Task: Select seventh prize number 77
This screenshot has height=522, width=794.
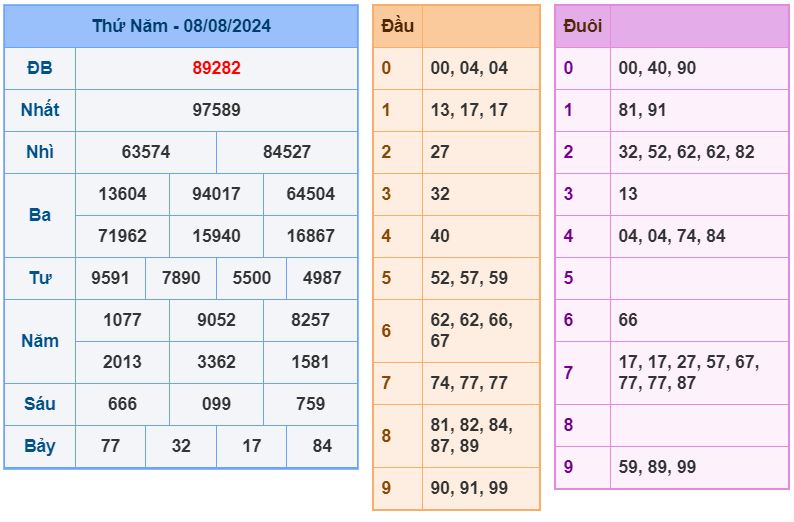Action: 110,446
